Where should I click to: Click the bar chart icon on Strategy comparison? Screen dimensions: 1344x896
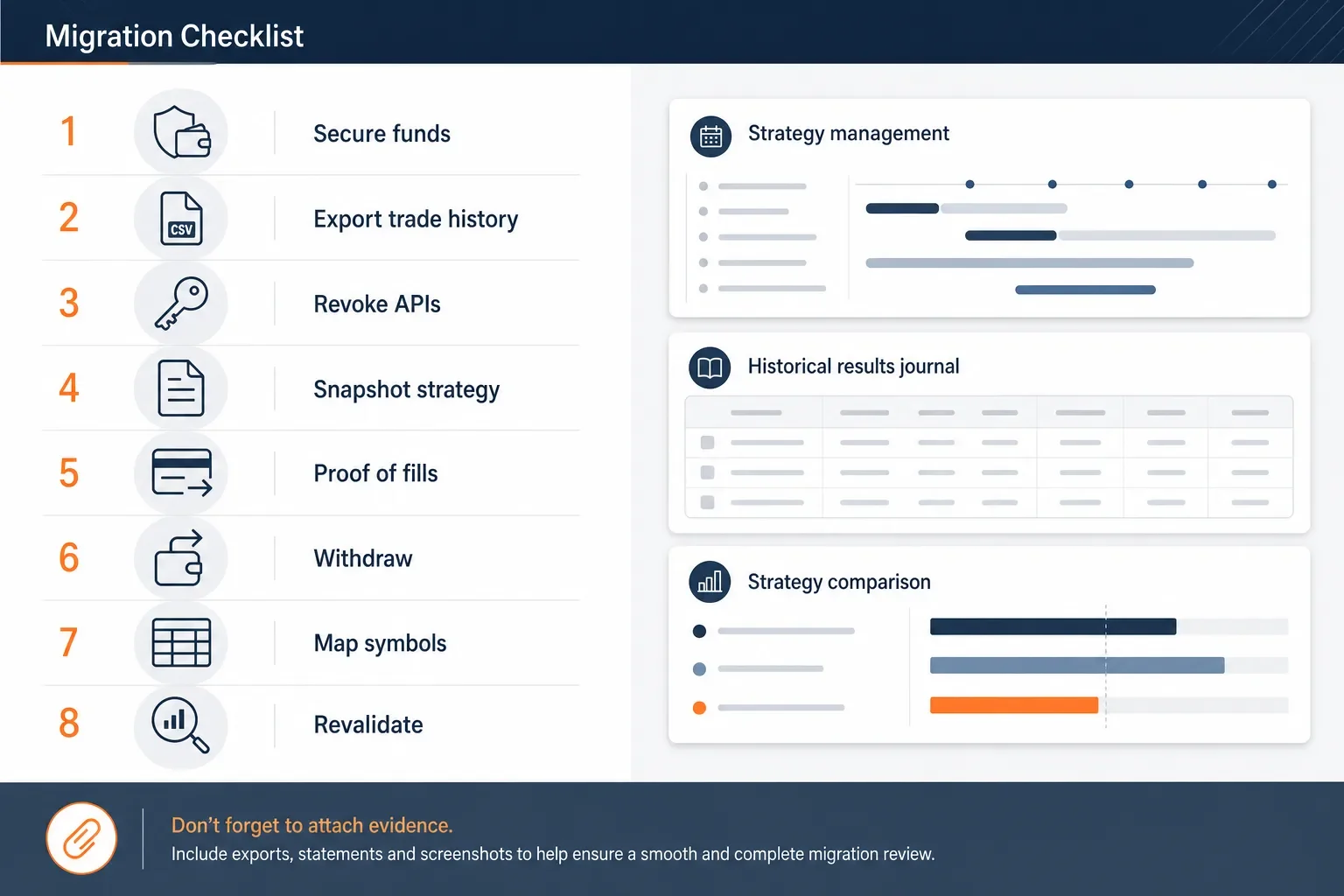[710, 582]
